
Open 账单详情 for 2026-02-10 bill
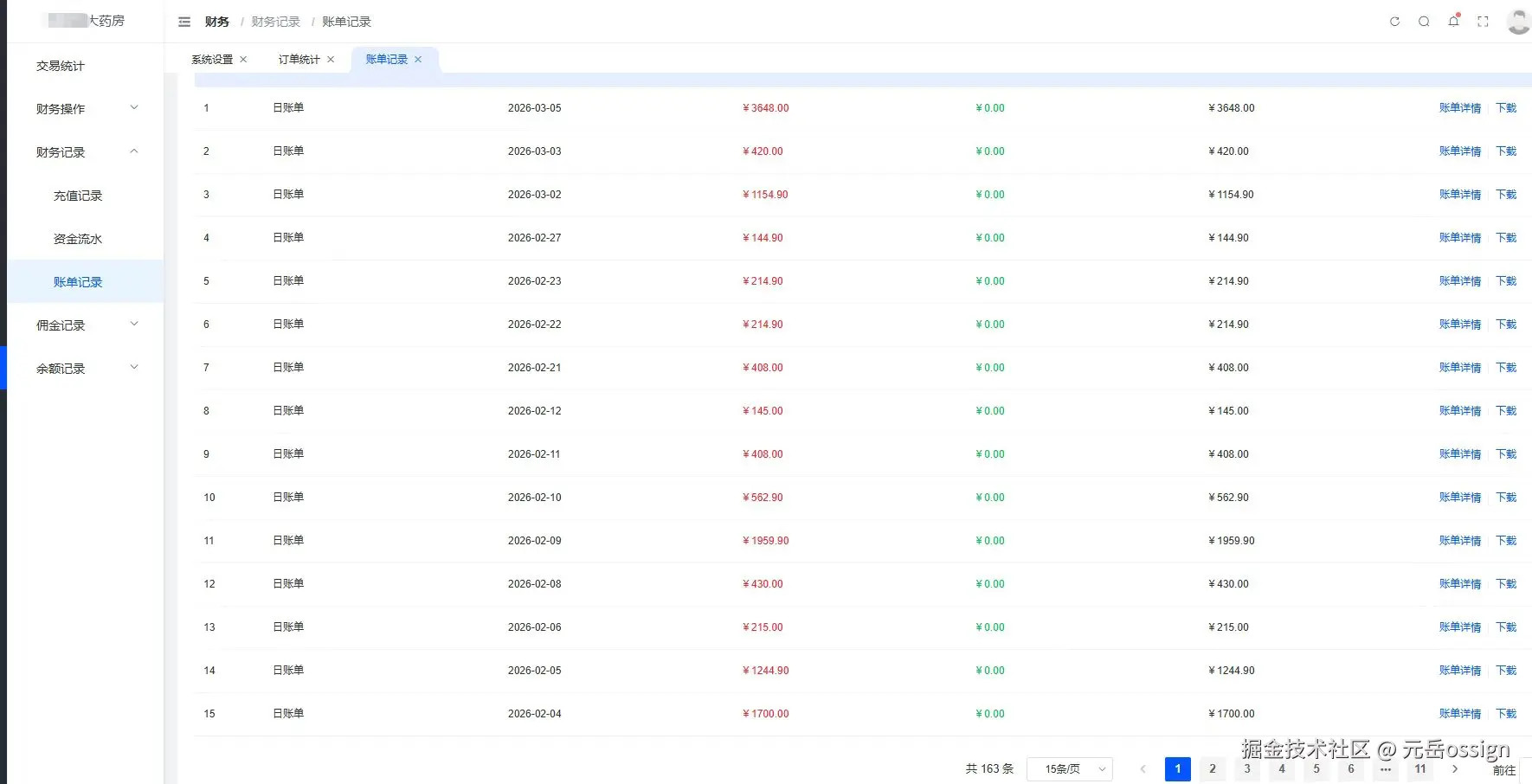click(x=1460, y=498)
